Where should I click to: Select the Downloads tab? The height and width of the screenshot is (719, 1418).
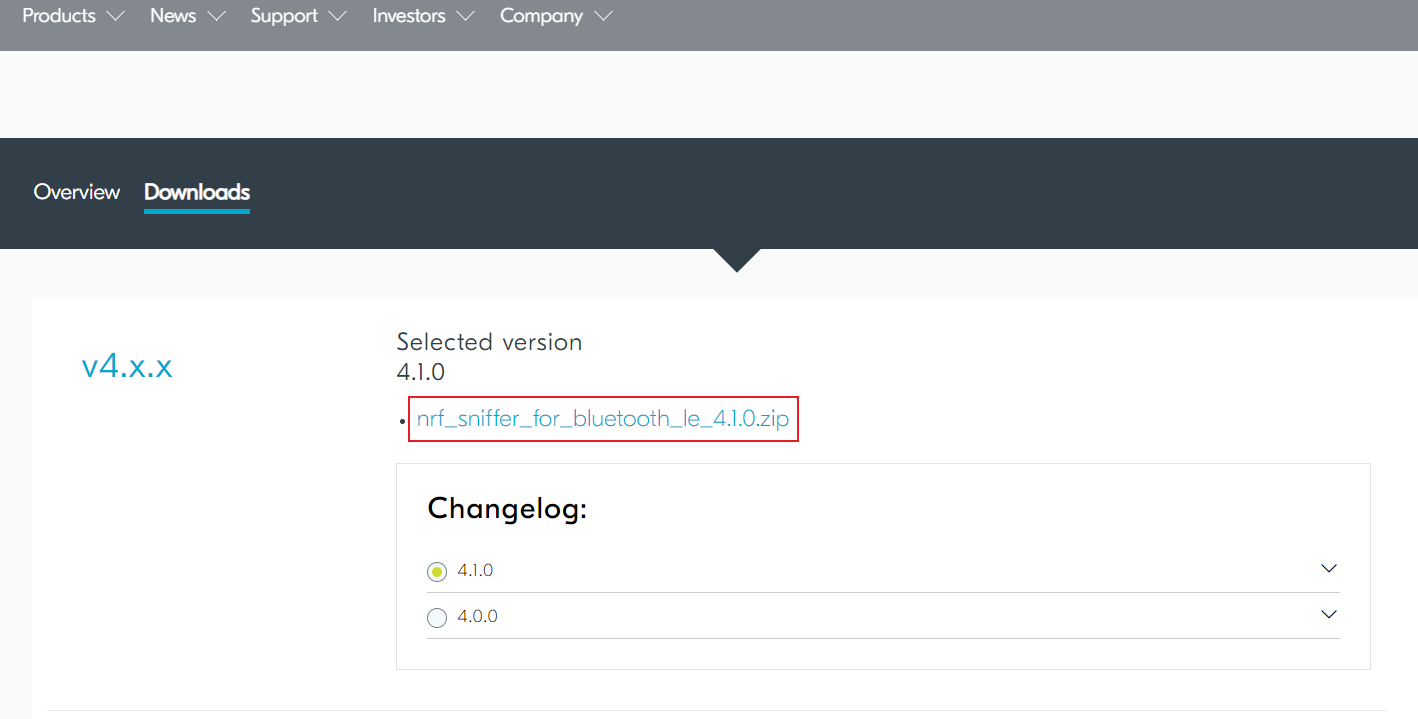tap(197, 192)
